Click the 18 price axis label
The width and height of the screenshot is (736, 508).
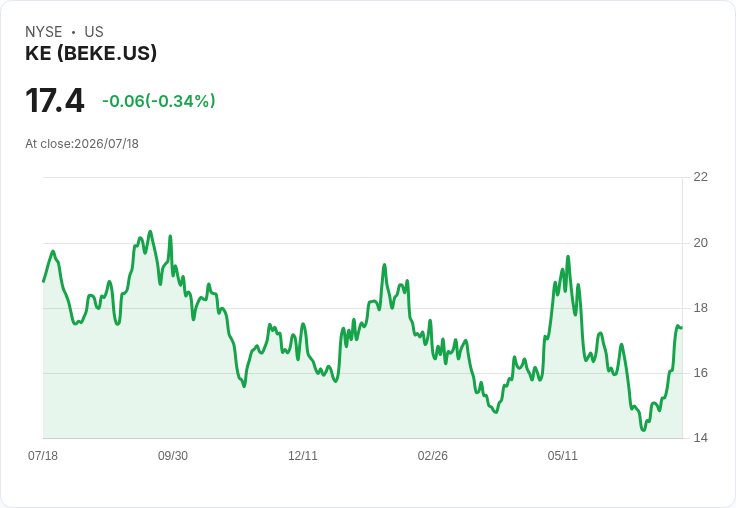click(x=700, y=308)
